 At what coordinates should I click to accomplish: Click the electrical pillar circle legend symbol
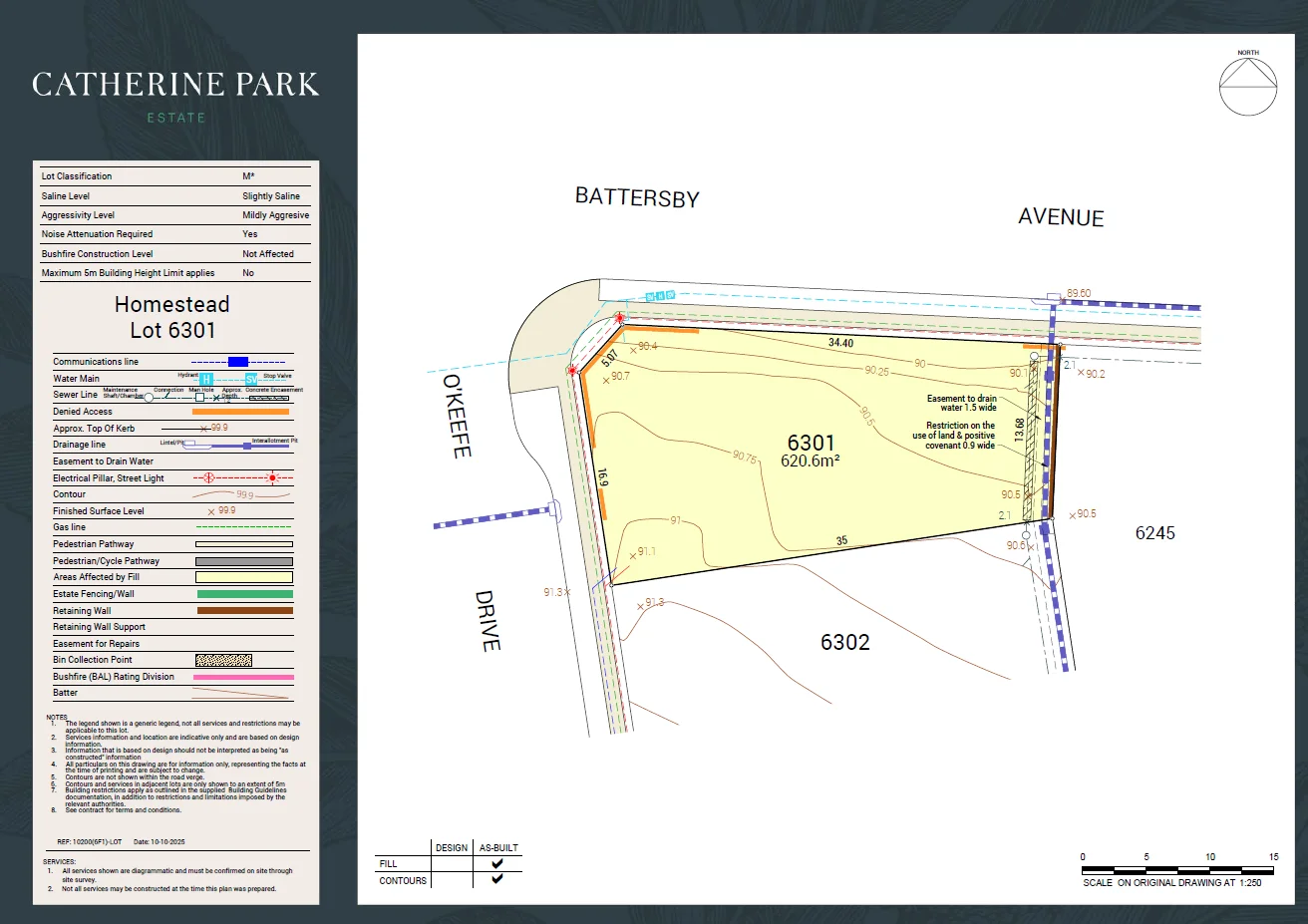209,478
